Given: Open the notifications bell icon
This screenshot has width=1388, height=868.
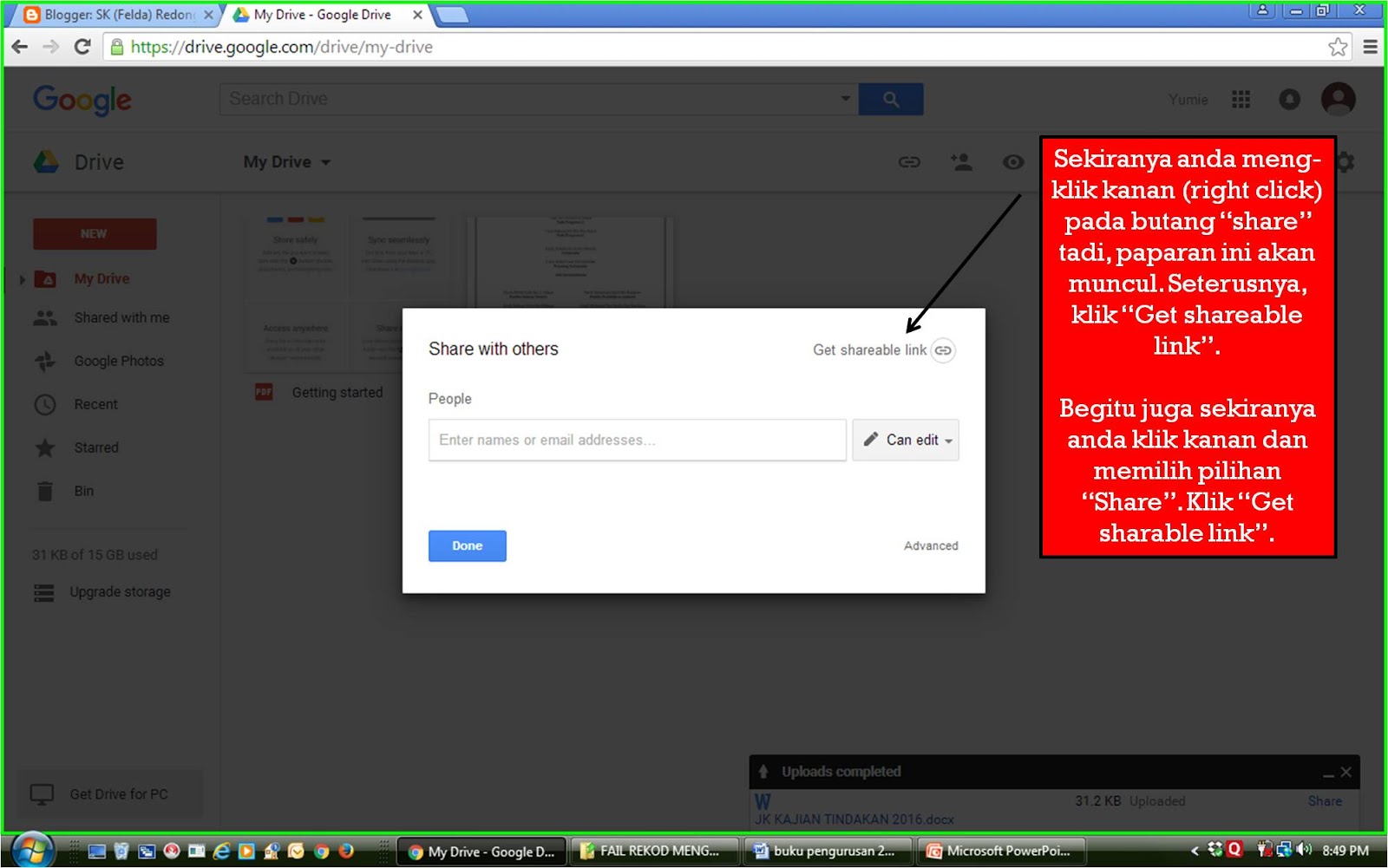Looking at the screenshot, I should (x=1290, y=100).
